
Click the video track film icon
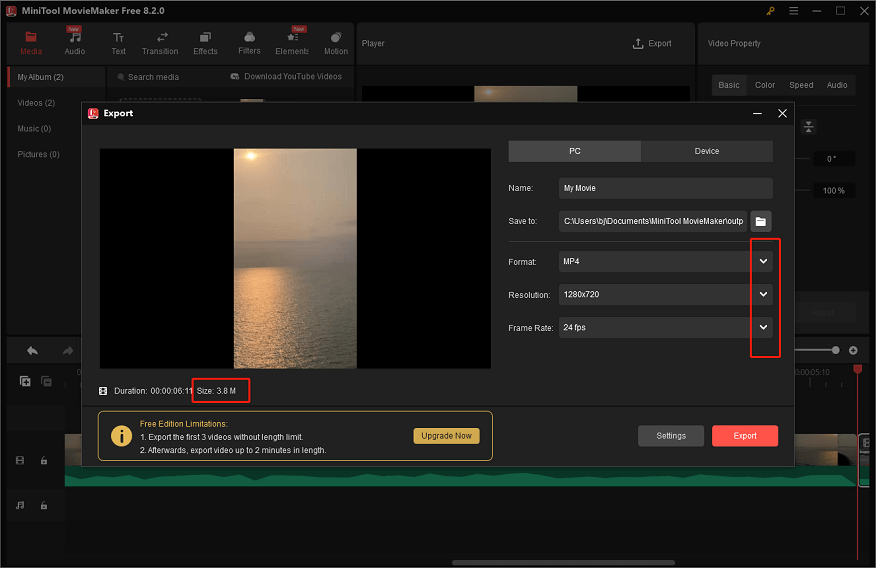click(x=20, y=460)
